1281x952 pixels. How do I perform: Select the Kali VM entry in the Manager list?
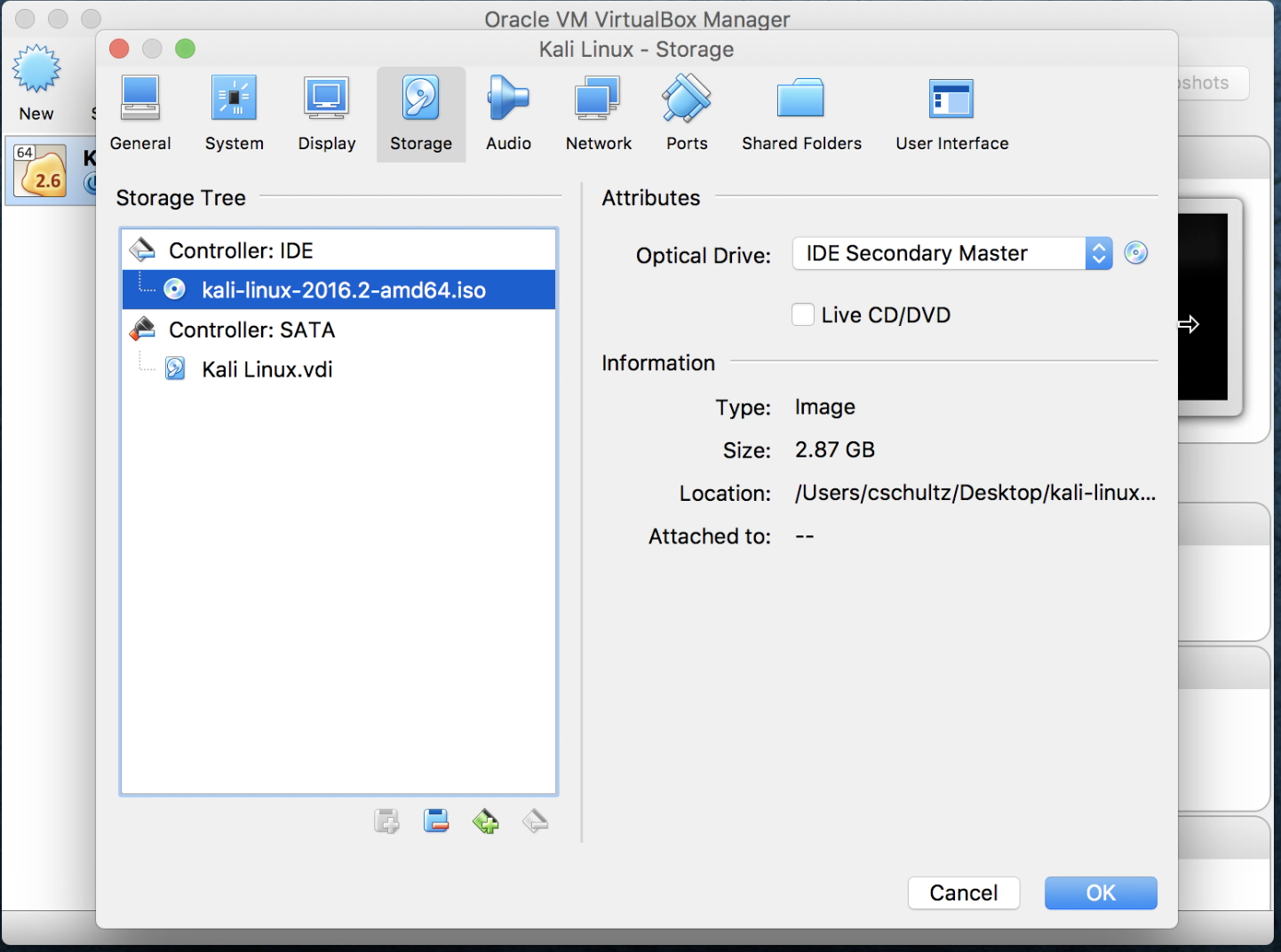(51, 171)
